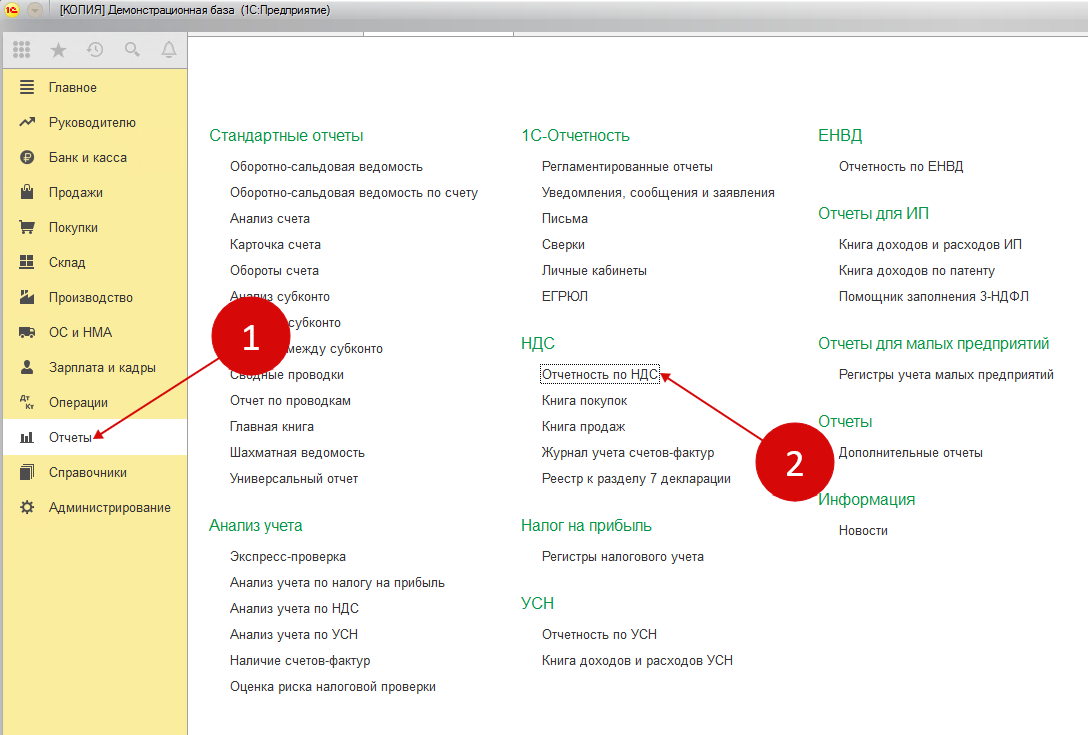Open Книга доходов и расходов УСН

(637, 661)
